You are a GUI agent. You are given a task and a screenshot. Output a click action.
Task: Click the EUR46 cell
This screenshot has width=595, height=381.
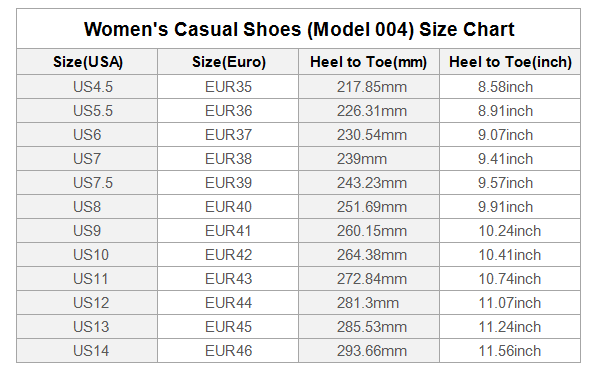(x=228, y=351)
